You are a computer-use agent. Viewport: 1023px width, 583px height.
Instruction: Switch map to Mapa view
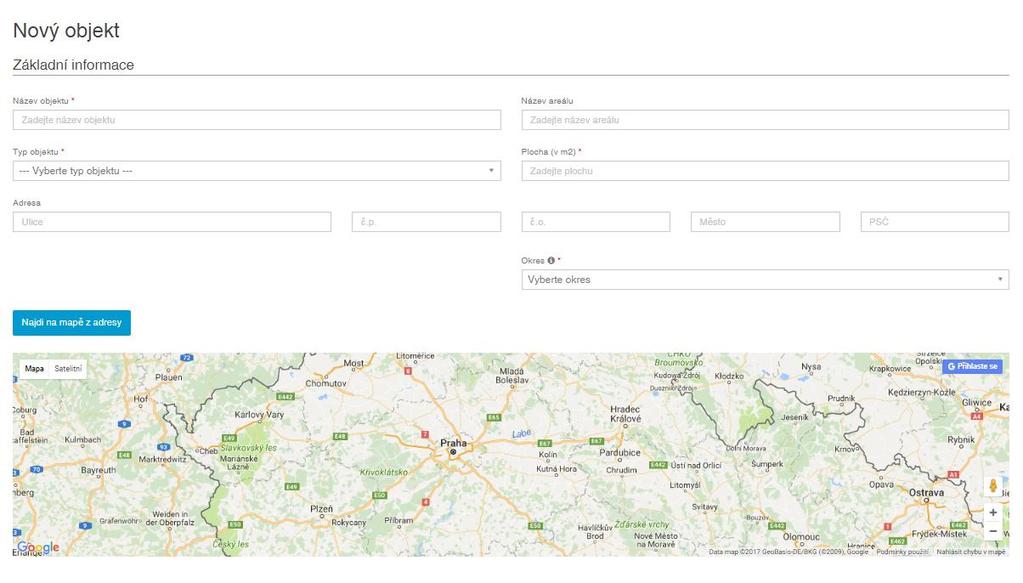click(x=35, y=369)
